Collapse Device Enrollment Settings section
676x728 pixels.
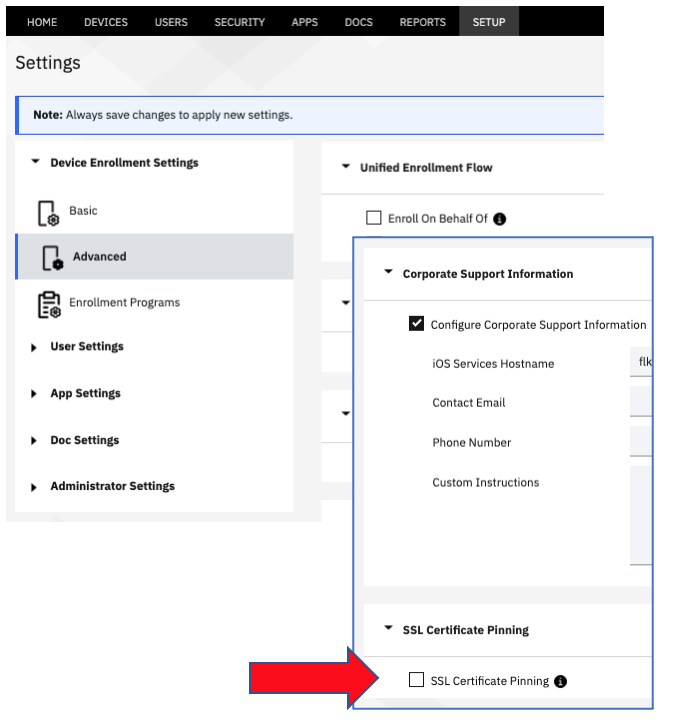(x=35, y=162)
